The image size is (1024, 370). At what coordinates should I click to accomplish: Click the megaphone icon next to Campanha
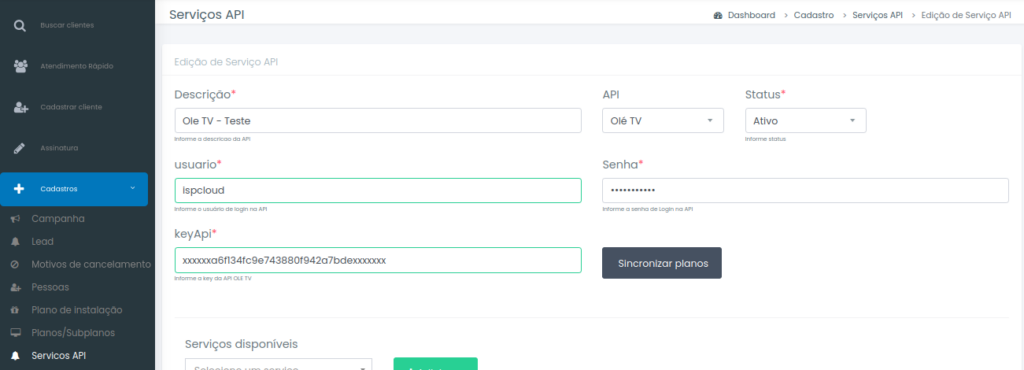(x=15, y=219)
